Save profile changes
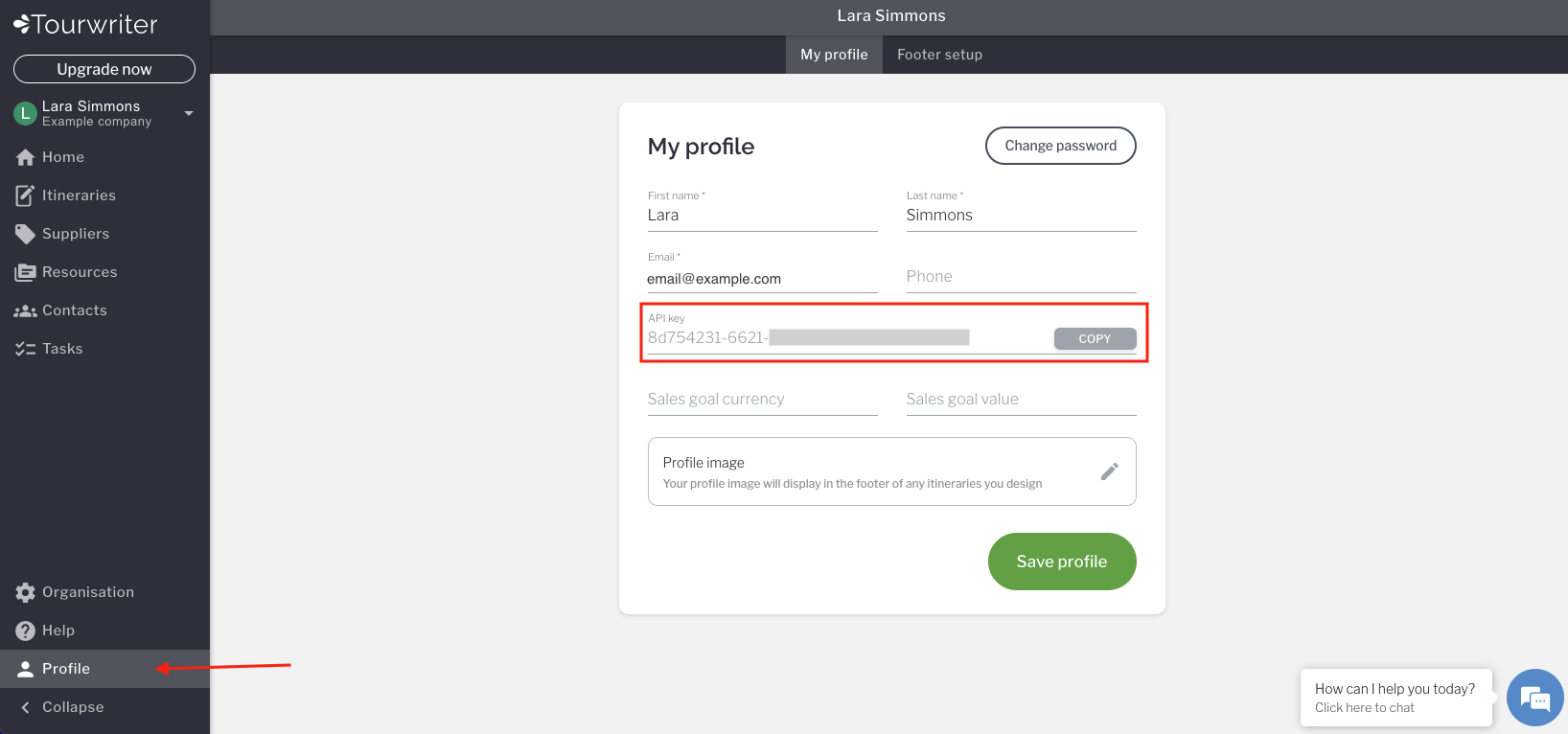 [1062, 562]
